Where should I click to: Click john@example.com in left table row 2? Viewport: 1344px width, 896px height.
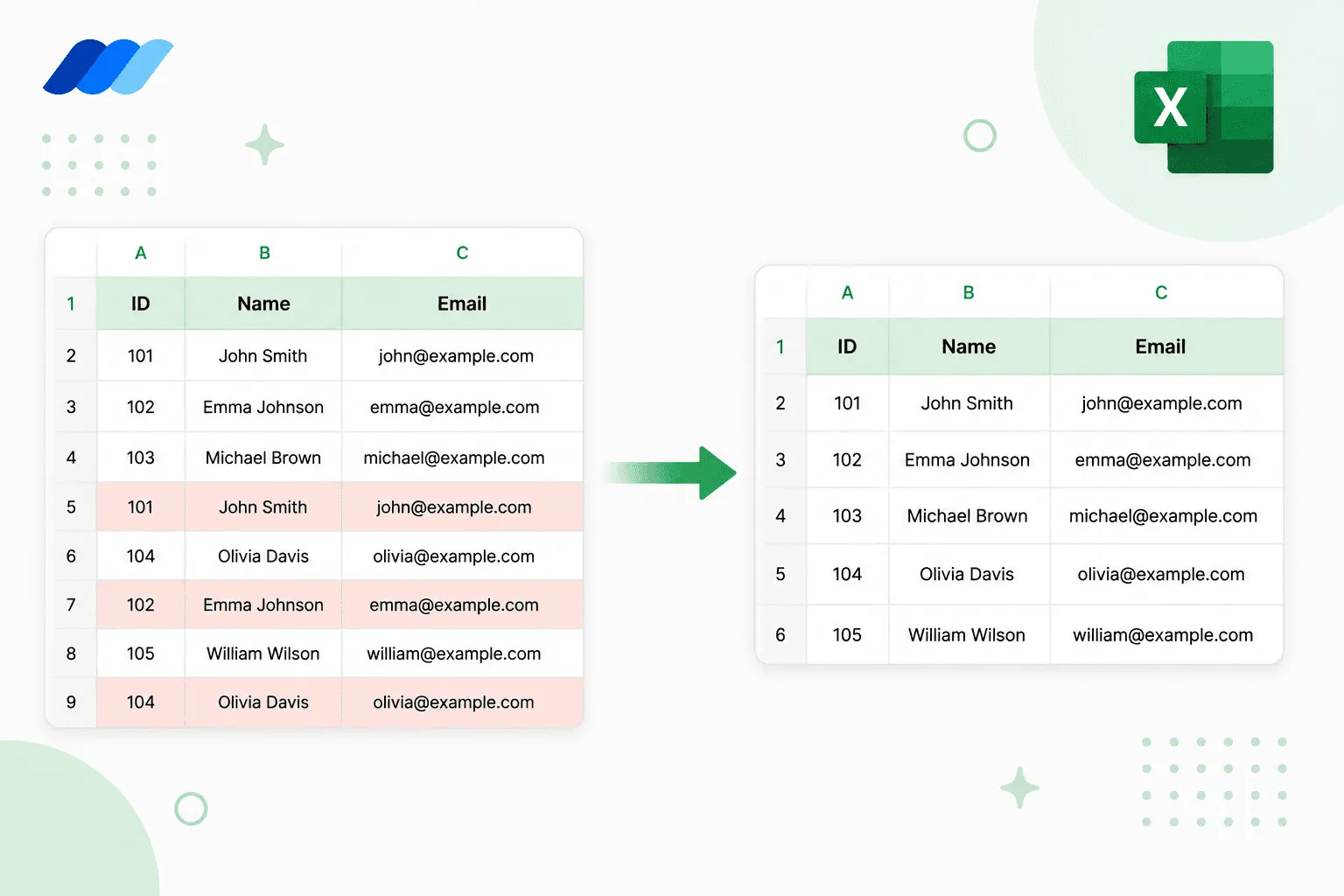click(456, 356)
